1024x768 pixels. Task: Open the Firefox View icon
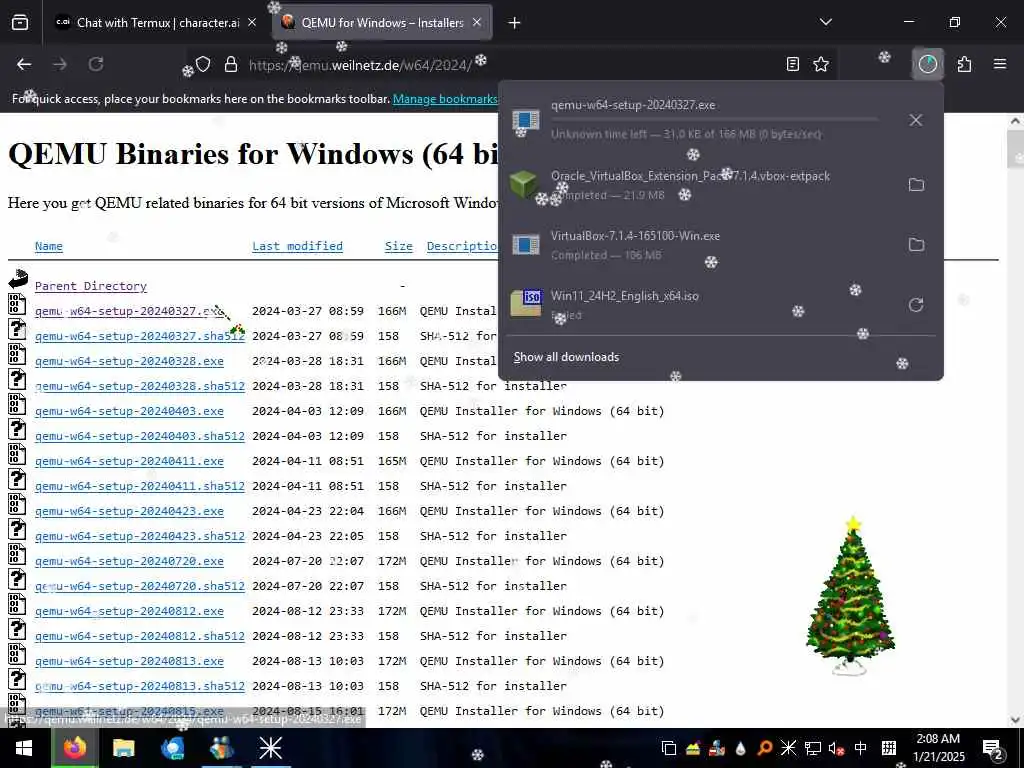tap(20, 23)
